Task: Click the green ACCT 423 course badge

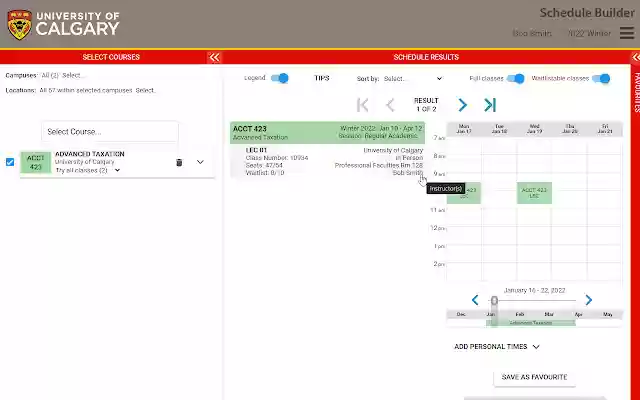Action: (36, 162)
